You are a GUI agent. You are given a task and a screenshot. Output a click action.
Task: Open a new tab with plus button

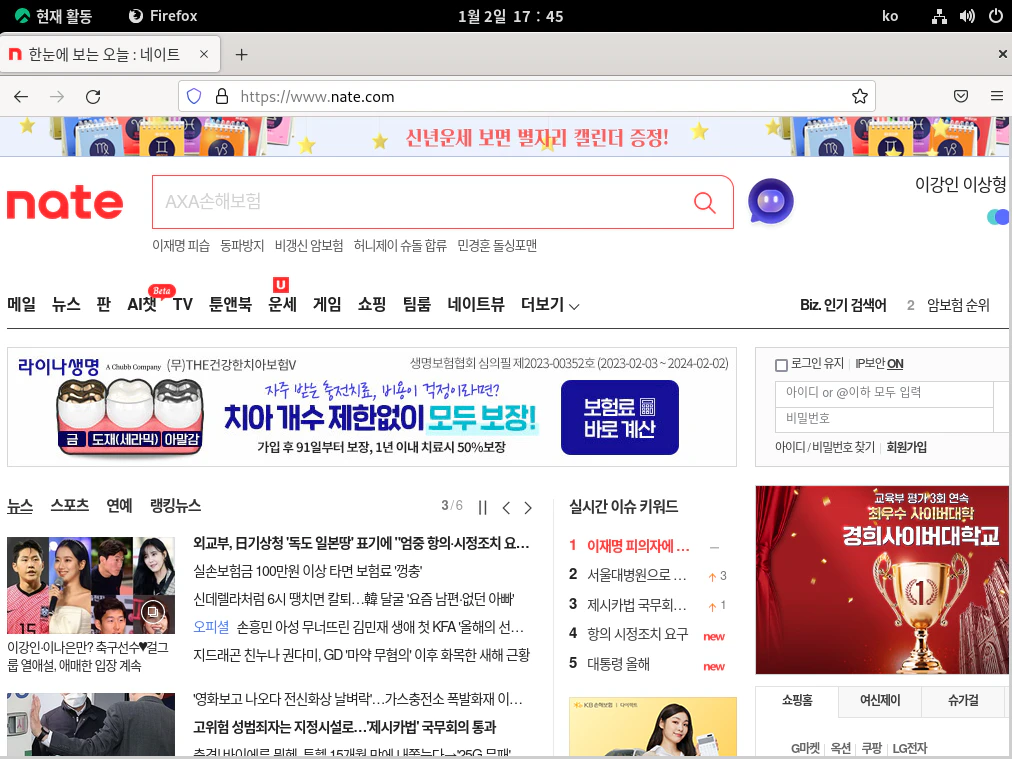(x=241, y=55)
